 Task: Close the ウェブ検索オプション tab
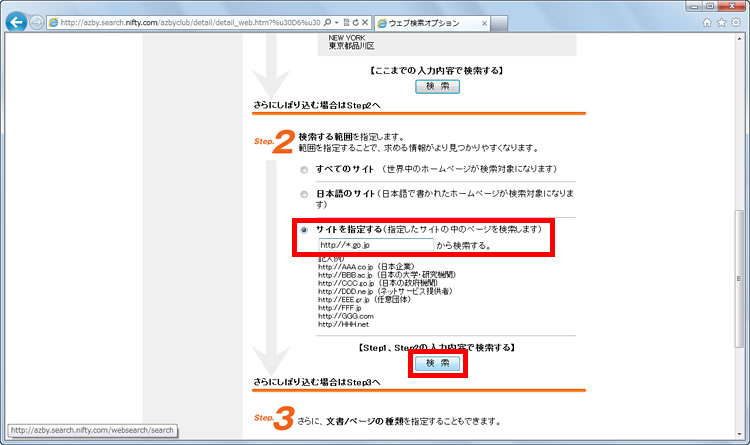click(484, 23)
